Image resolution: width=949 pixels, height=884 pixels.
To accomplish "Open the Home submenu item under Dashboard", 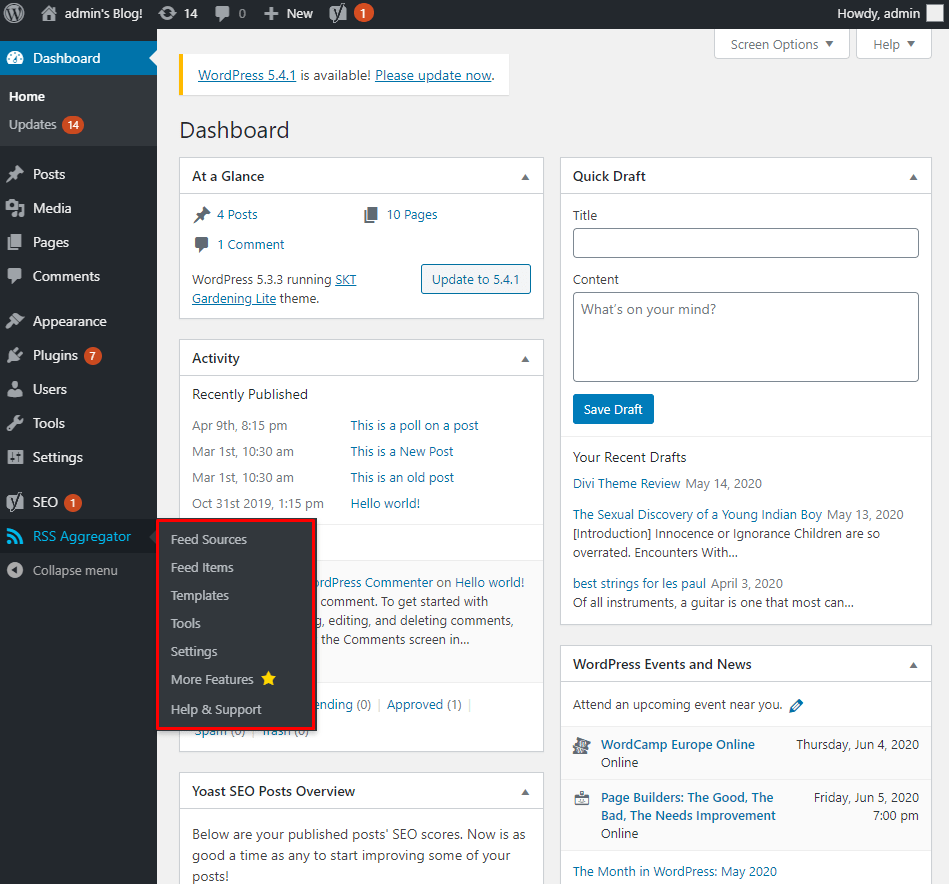I will 27,96.
